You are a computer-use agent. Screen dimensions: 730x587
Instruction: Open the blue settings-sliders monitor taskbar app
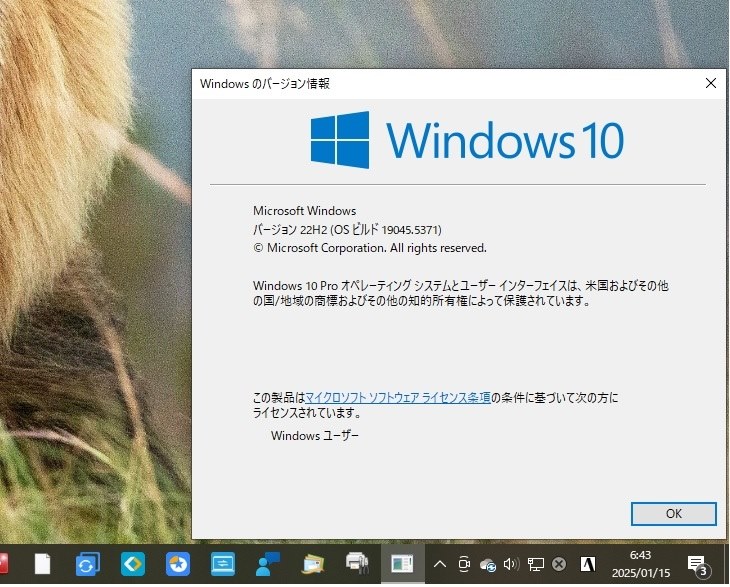point(223,564)
